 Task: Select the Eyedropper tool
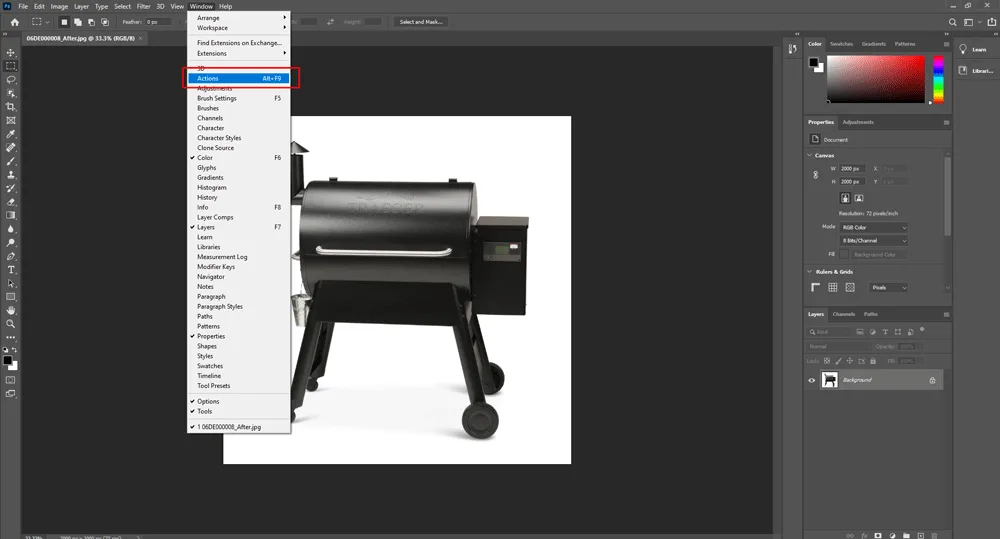[x=11, y=134]
